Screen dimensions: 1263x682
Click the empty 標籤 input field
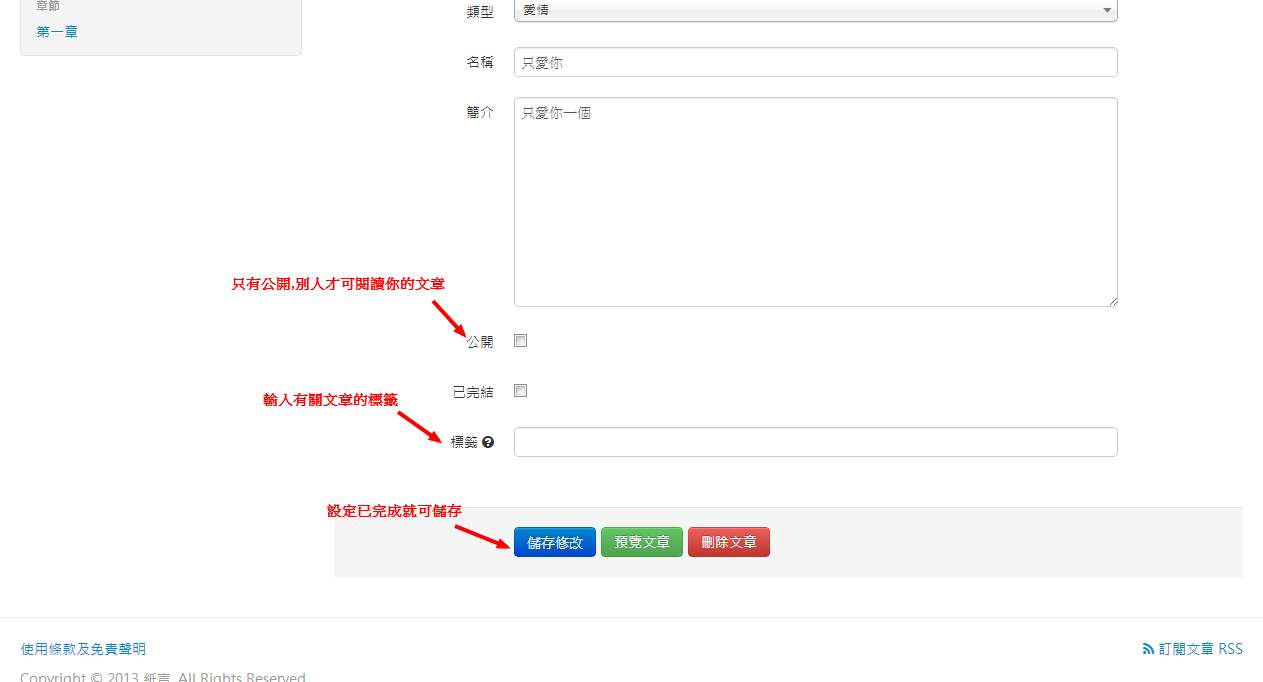(815, 442)
